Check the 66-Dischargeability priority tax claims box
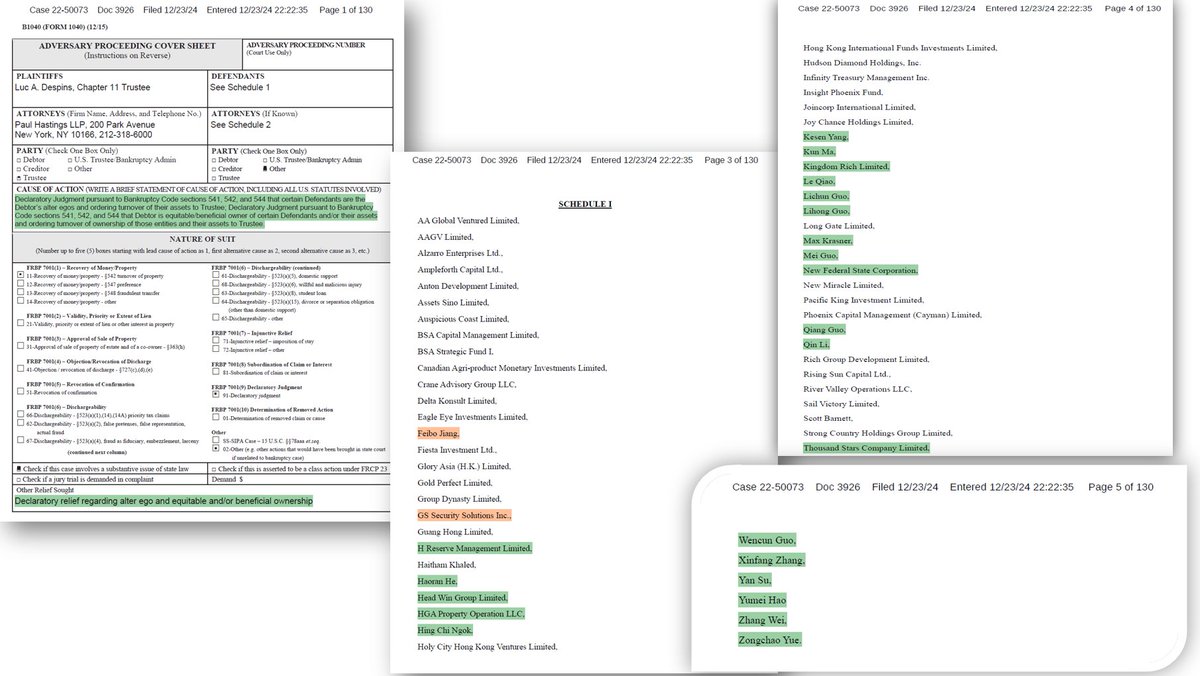Screen dimensions: 1200x676 pyautogui.click(x=20, y=414)
